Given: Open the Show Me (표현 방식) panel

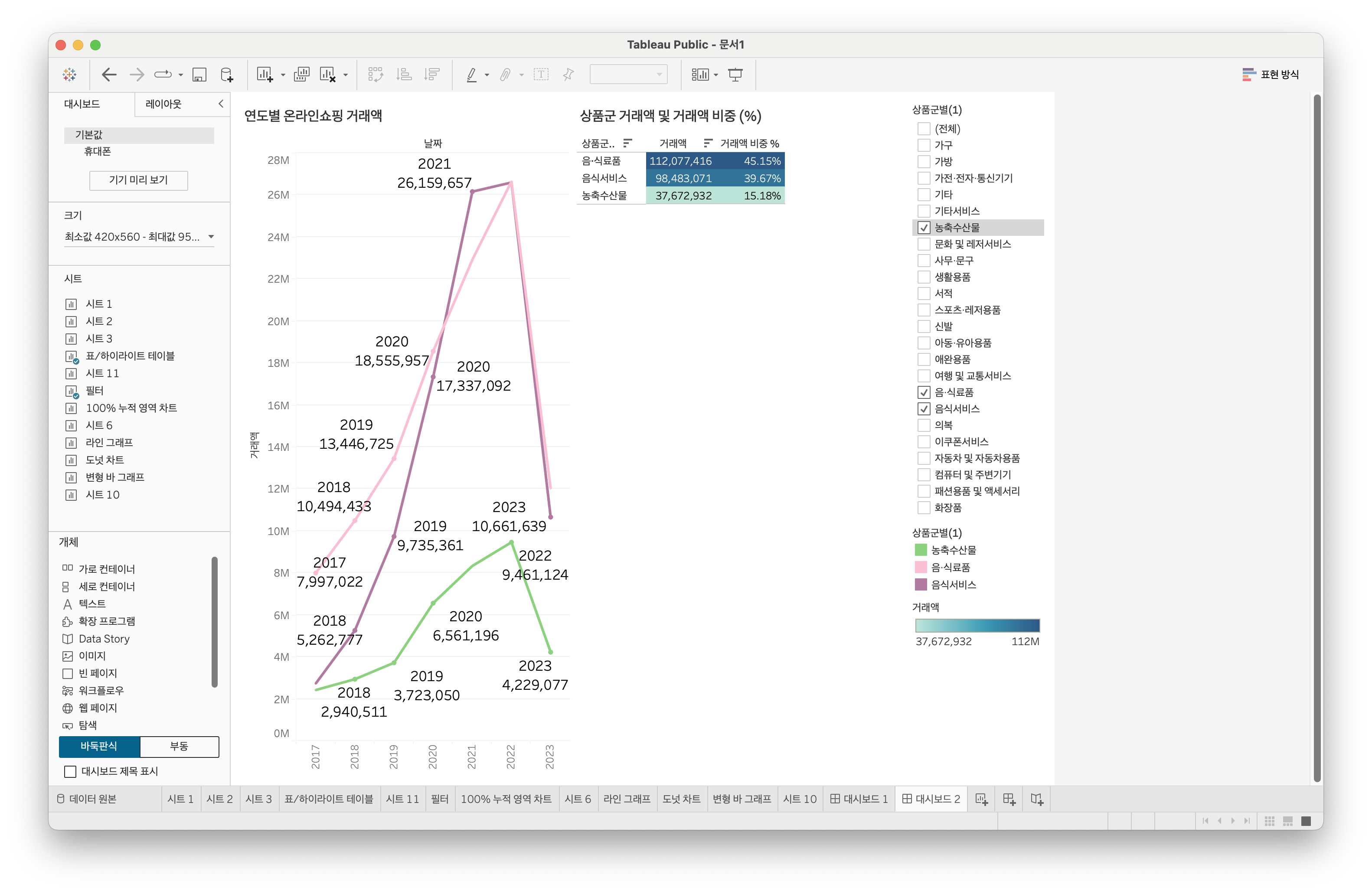Looking at the screenshot, I should (x=1271, y=75).
